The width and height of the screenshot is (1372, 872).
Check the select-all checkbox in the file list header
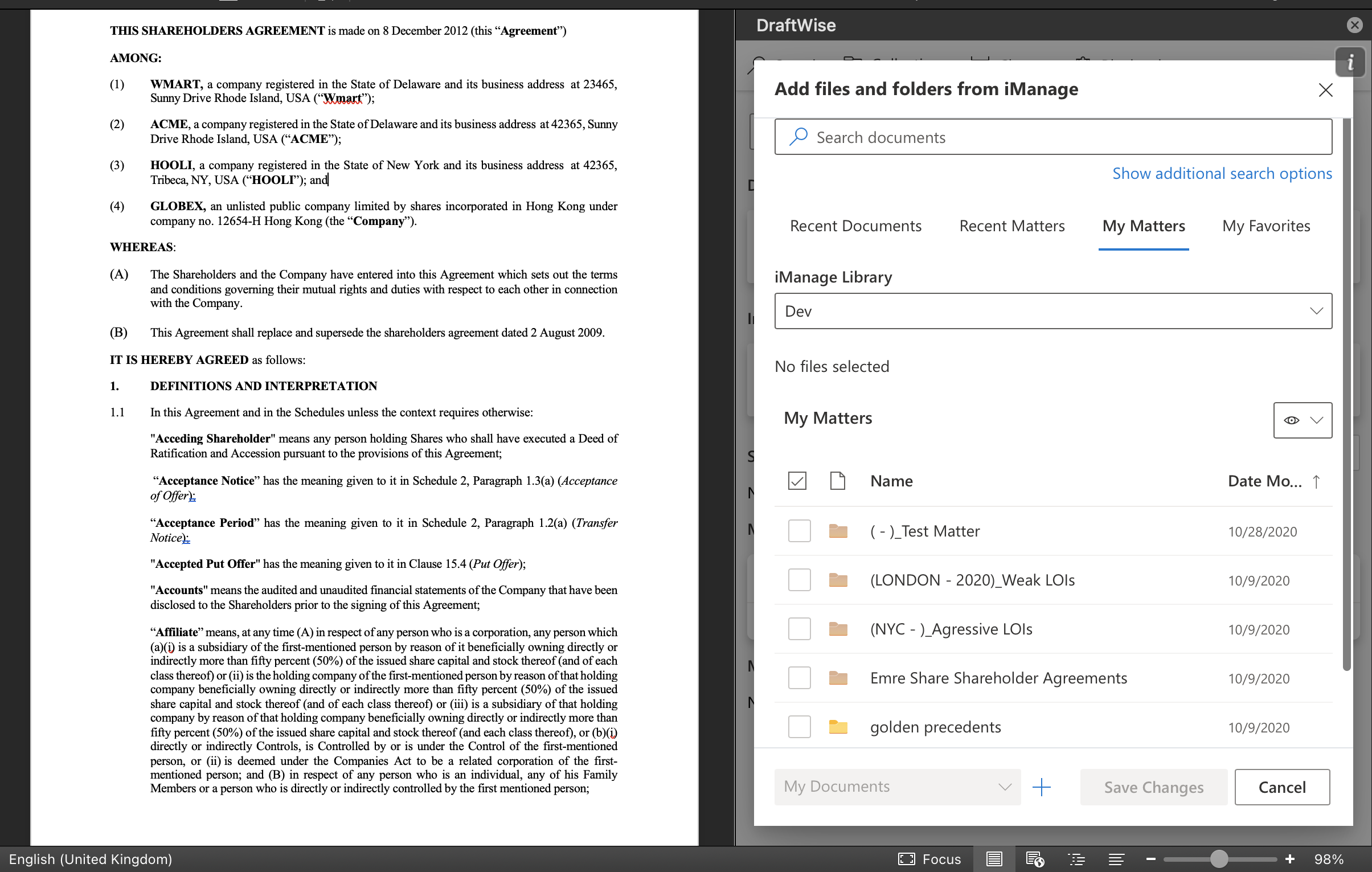797,481
